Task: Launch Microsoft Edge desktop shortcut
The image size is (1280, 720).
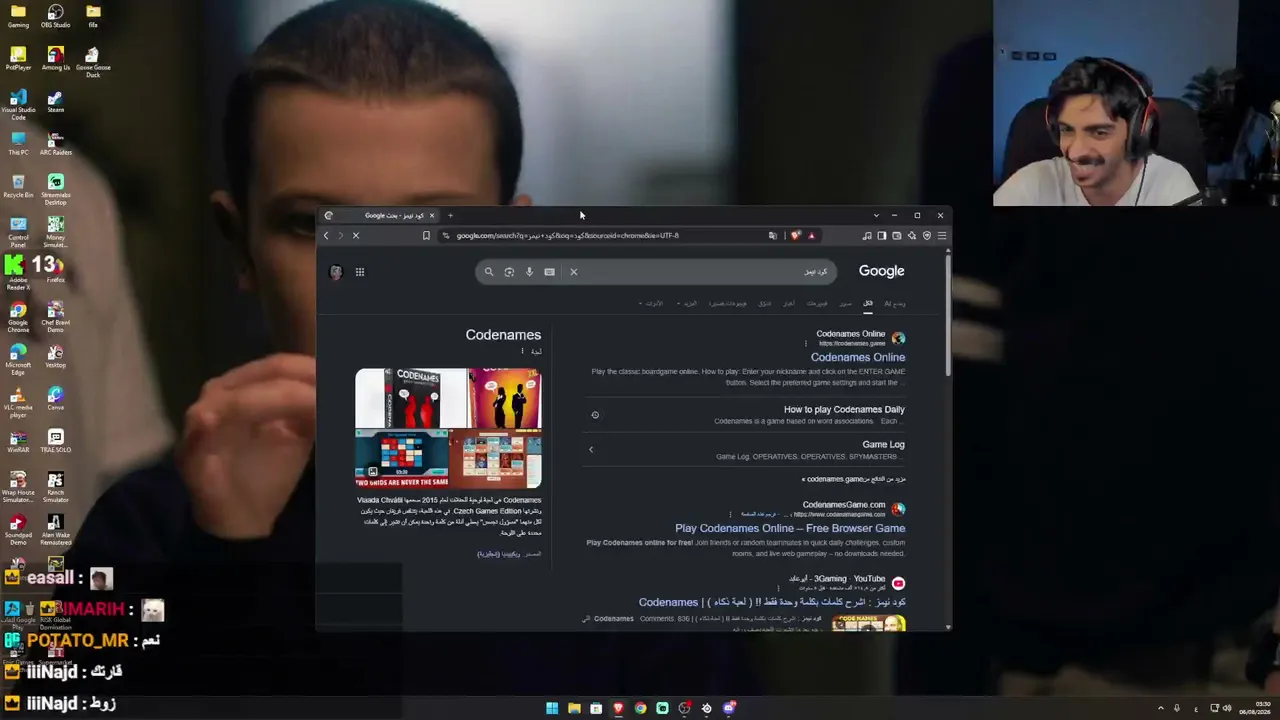Action: coord(18,360)
